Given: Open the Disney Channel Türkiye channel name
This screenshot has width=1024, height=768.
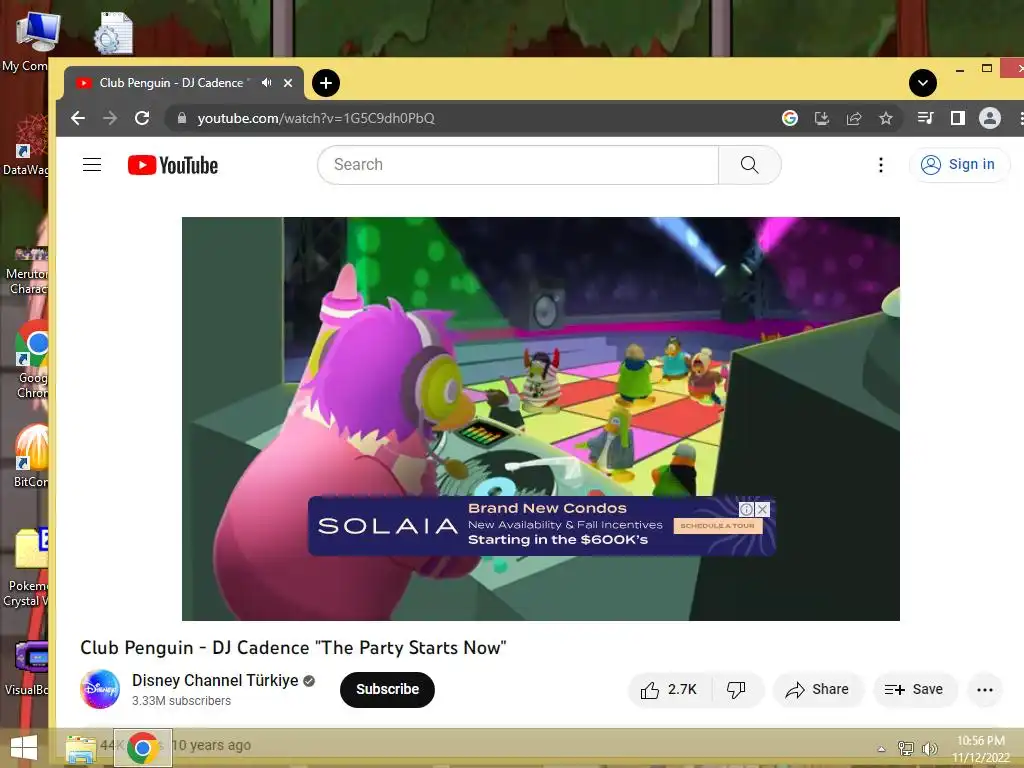Looking at the screenshot, I should click(215, 680).
